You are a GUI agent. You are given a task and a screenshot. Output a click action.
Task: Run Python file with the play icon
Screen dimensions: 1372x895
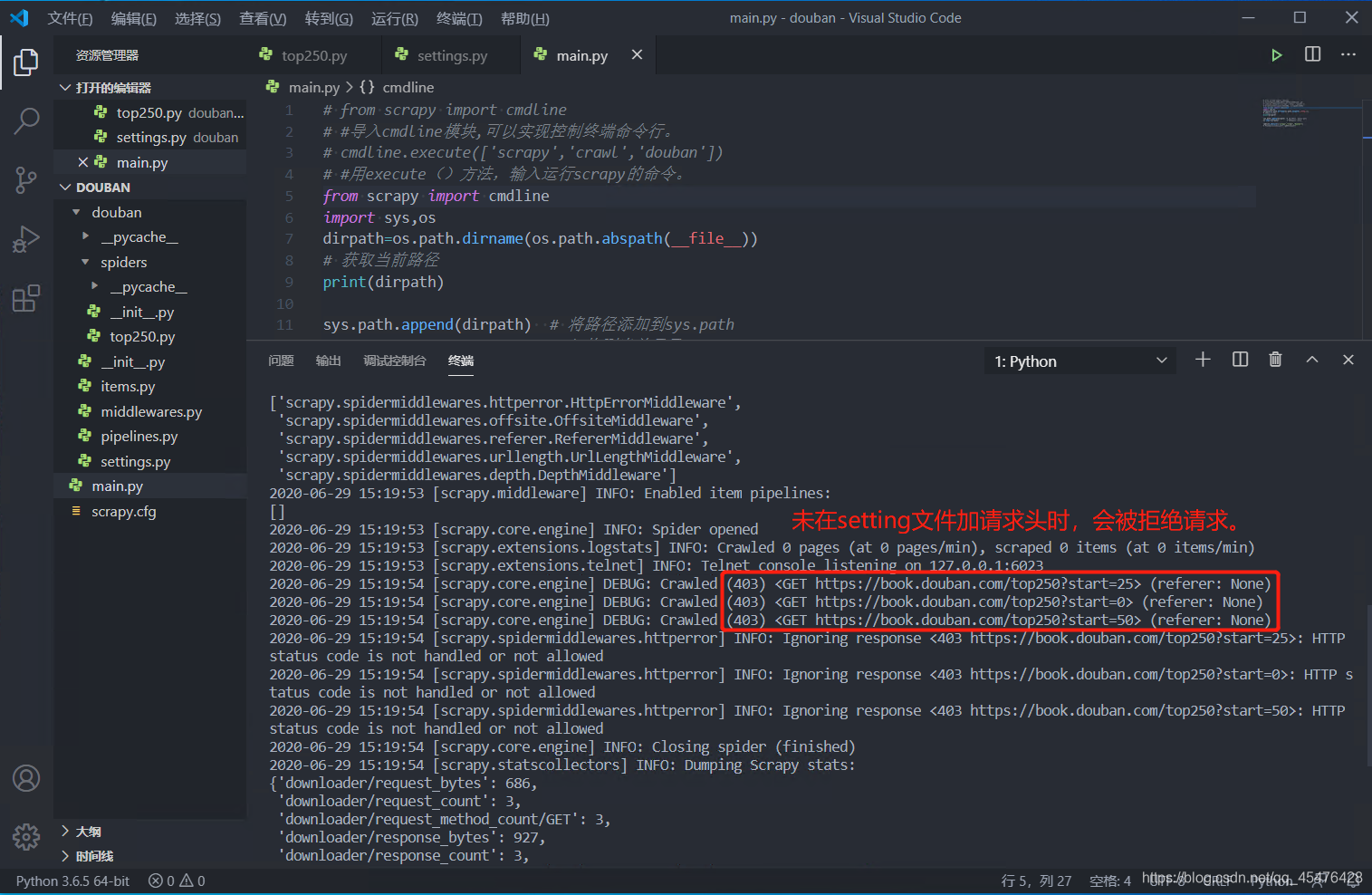point(1276,55)
